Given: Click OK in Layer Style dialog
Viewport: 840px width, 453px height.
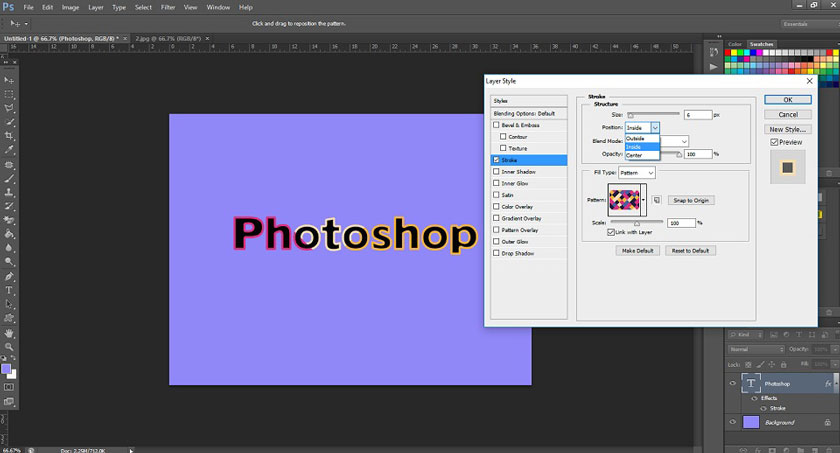Looking at the screenshot, I should click(788, 100).
